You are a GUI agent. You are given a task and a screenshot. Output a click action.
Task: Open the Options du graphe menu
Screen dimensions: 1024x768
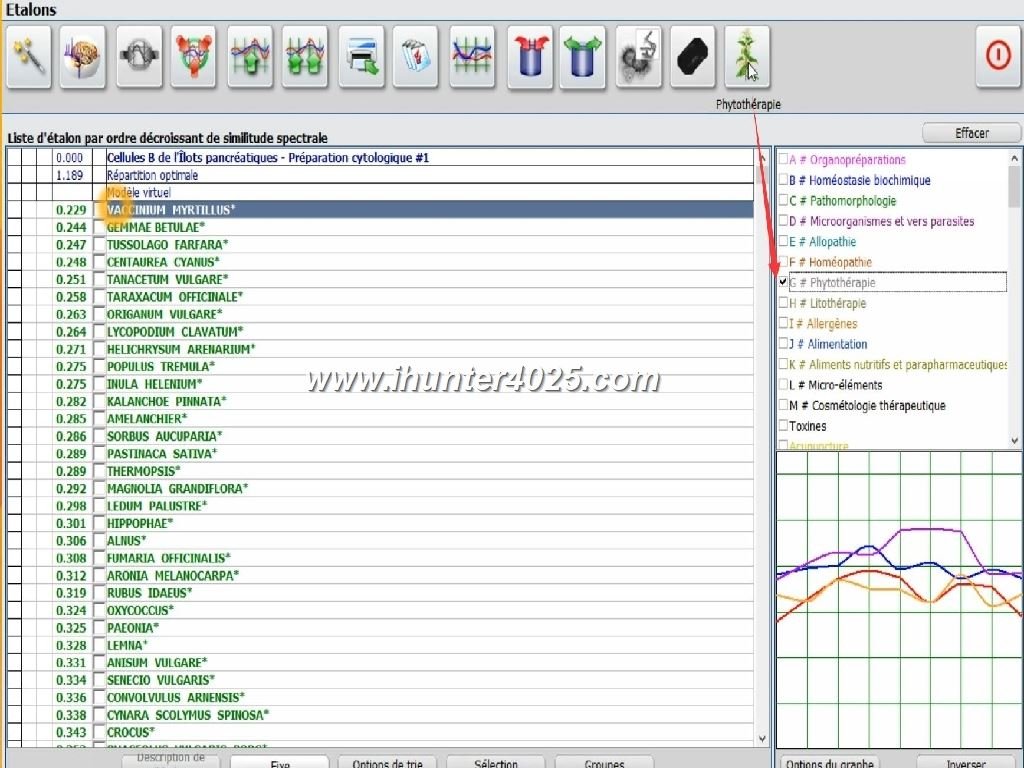tap(828, 762)
